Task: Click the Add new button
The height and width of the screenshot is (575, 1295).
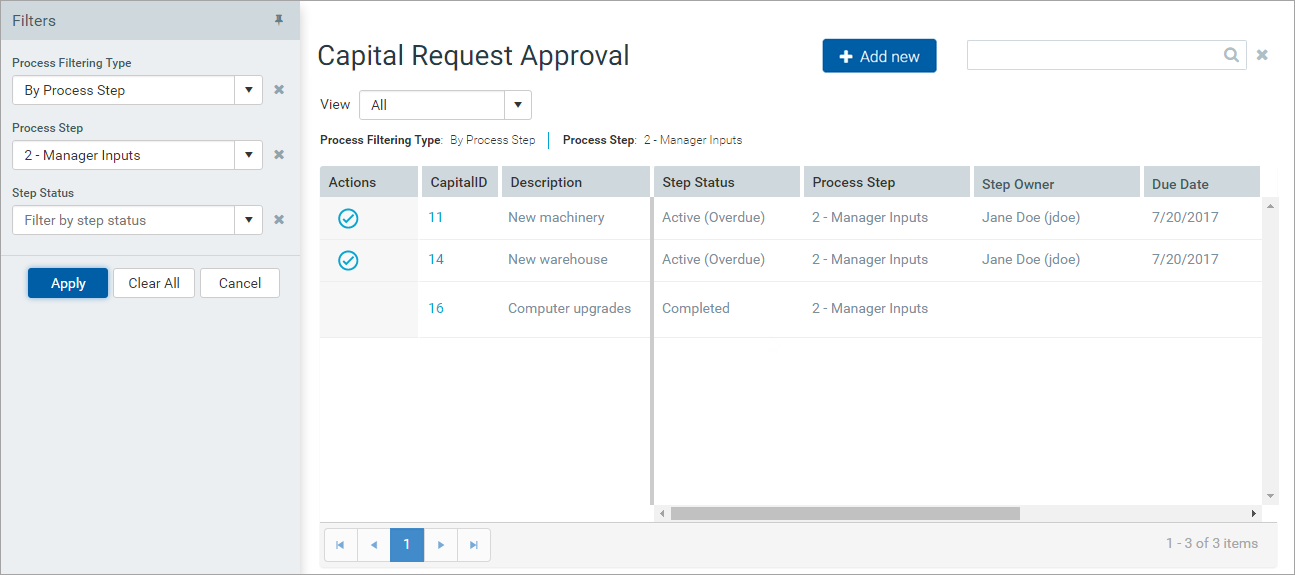Action: click(x=879, y=56)
